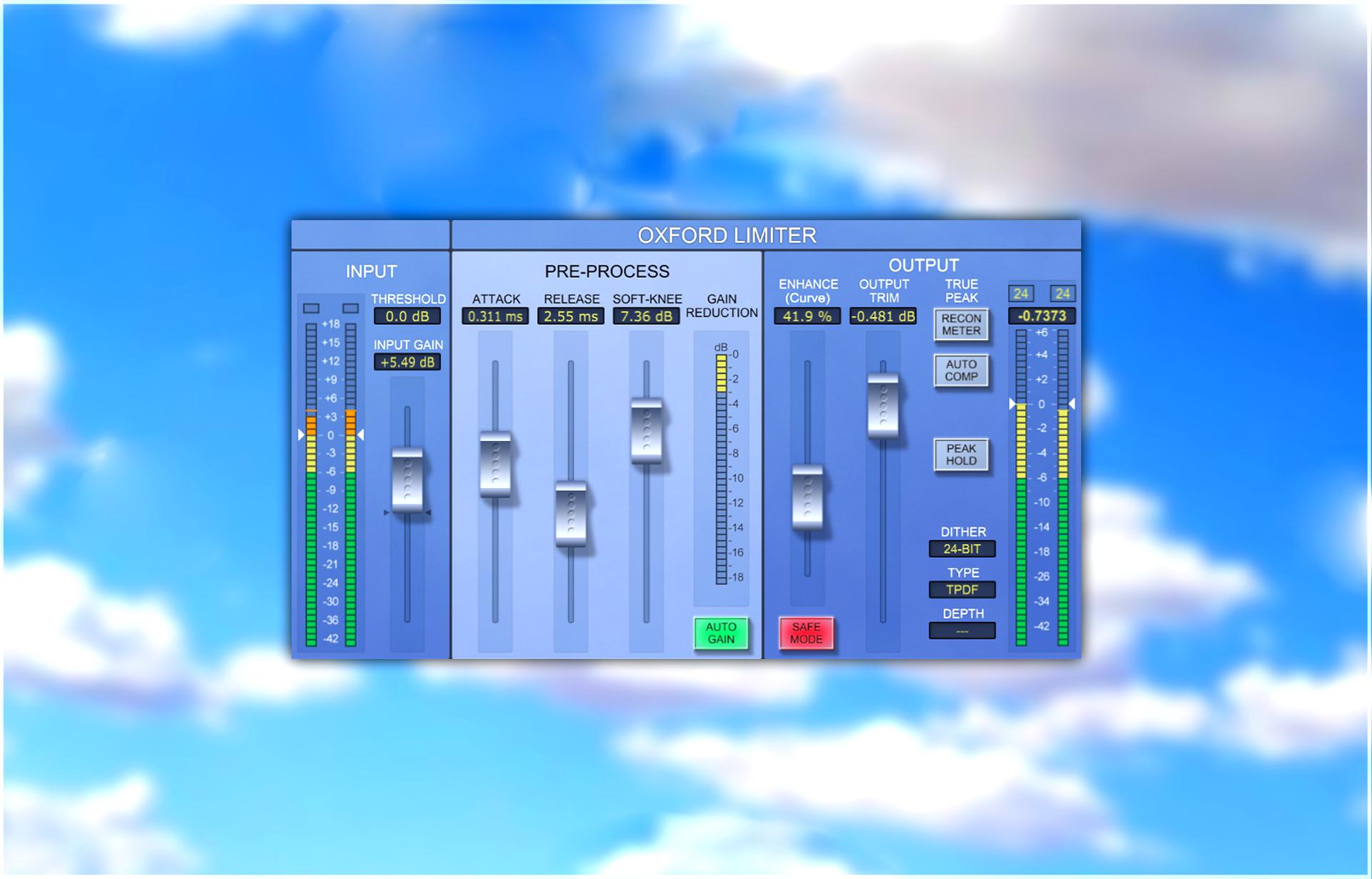The height and width of the screenshot is (879, 1372).
Task: Toggle the PEAK HOLD button
Action: (961, 455)
